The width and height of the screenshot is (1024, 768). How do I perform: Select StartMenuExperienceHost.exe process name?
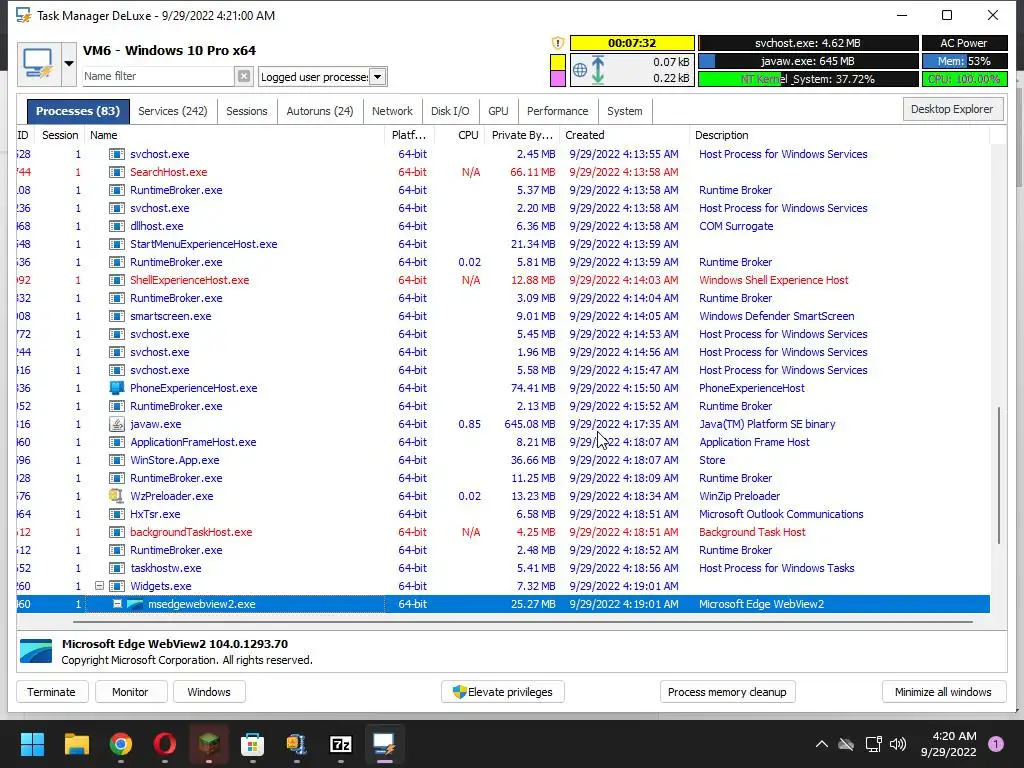204,244
